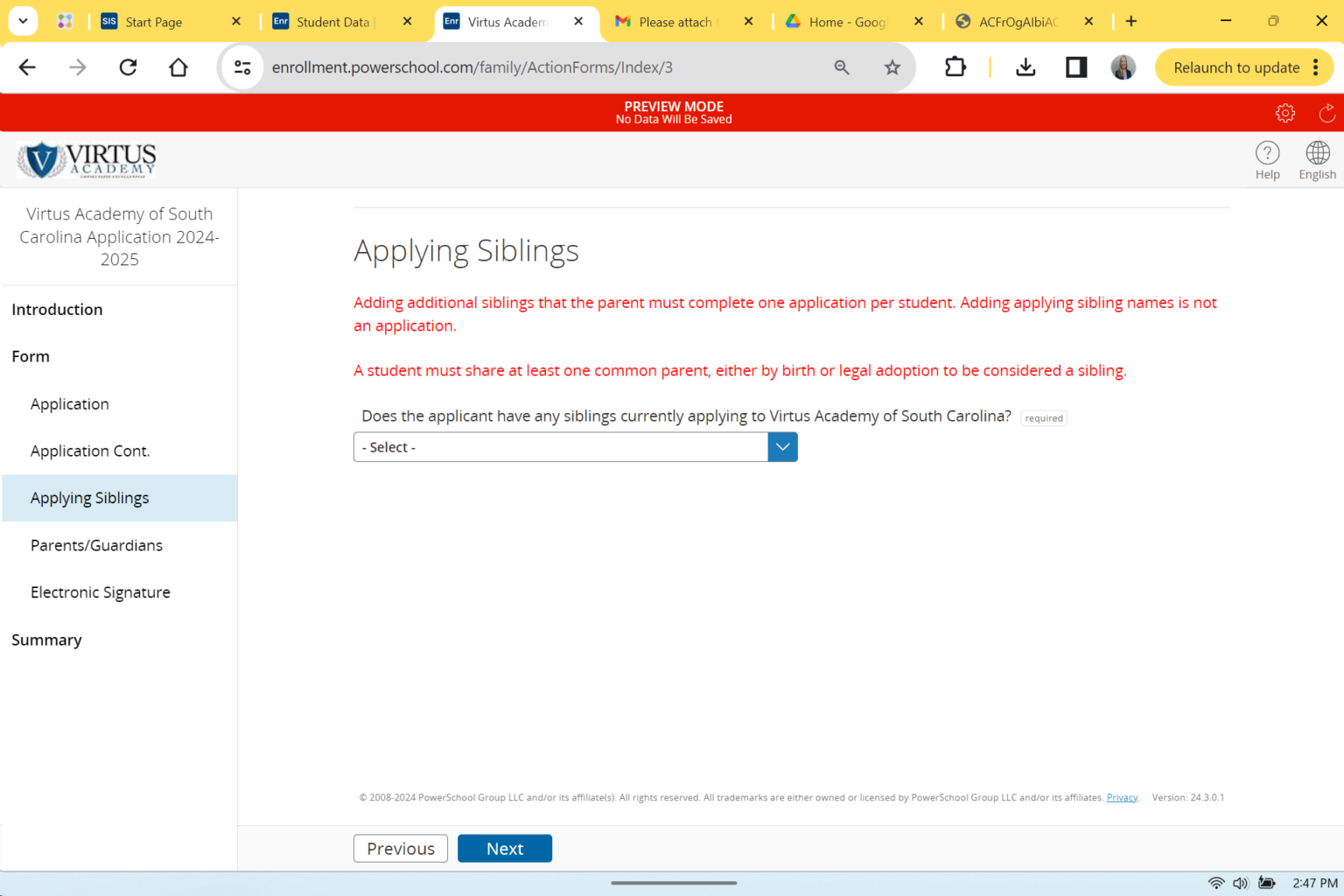Toggle the browser side panel icon

click(1075, 67)
